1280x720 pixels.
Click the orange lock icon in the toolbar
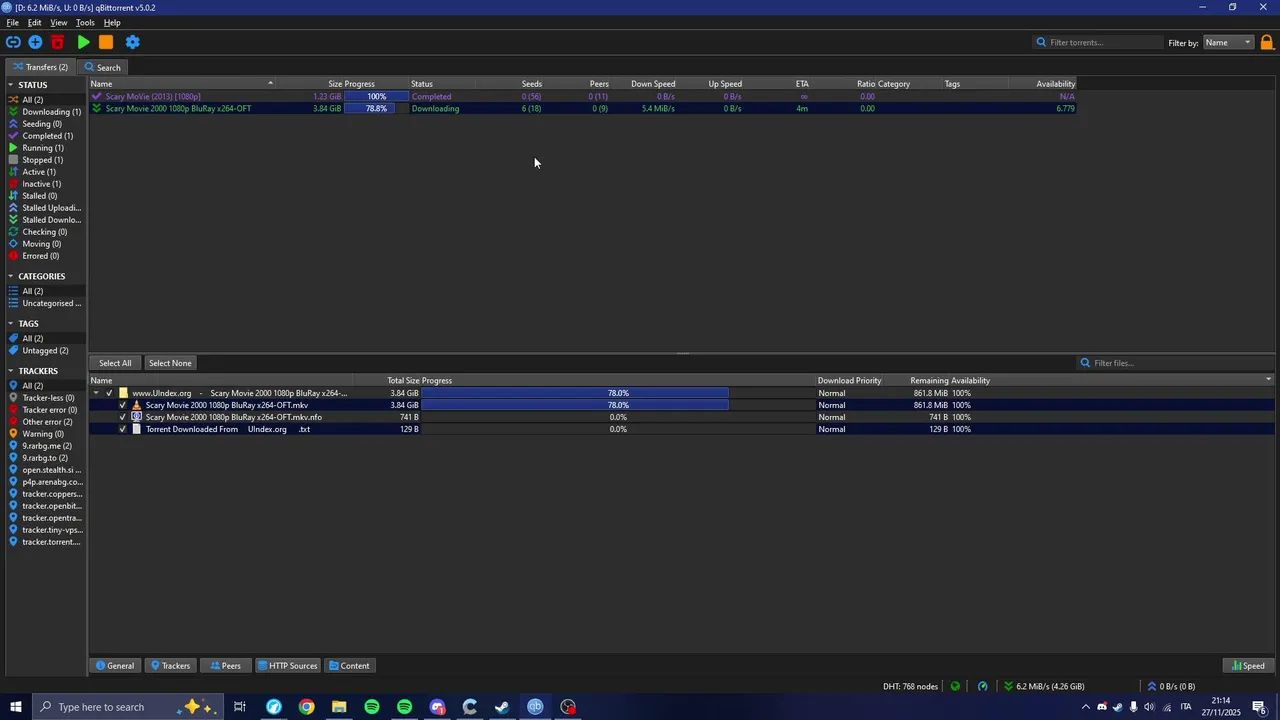1267,42
